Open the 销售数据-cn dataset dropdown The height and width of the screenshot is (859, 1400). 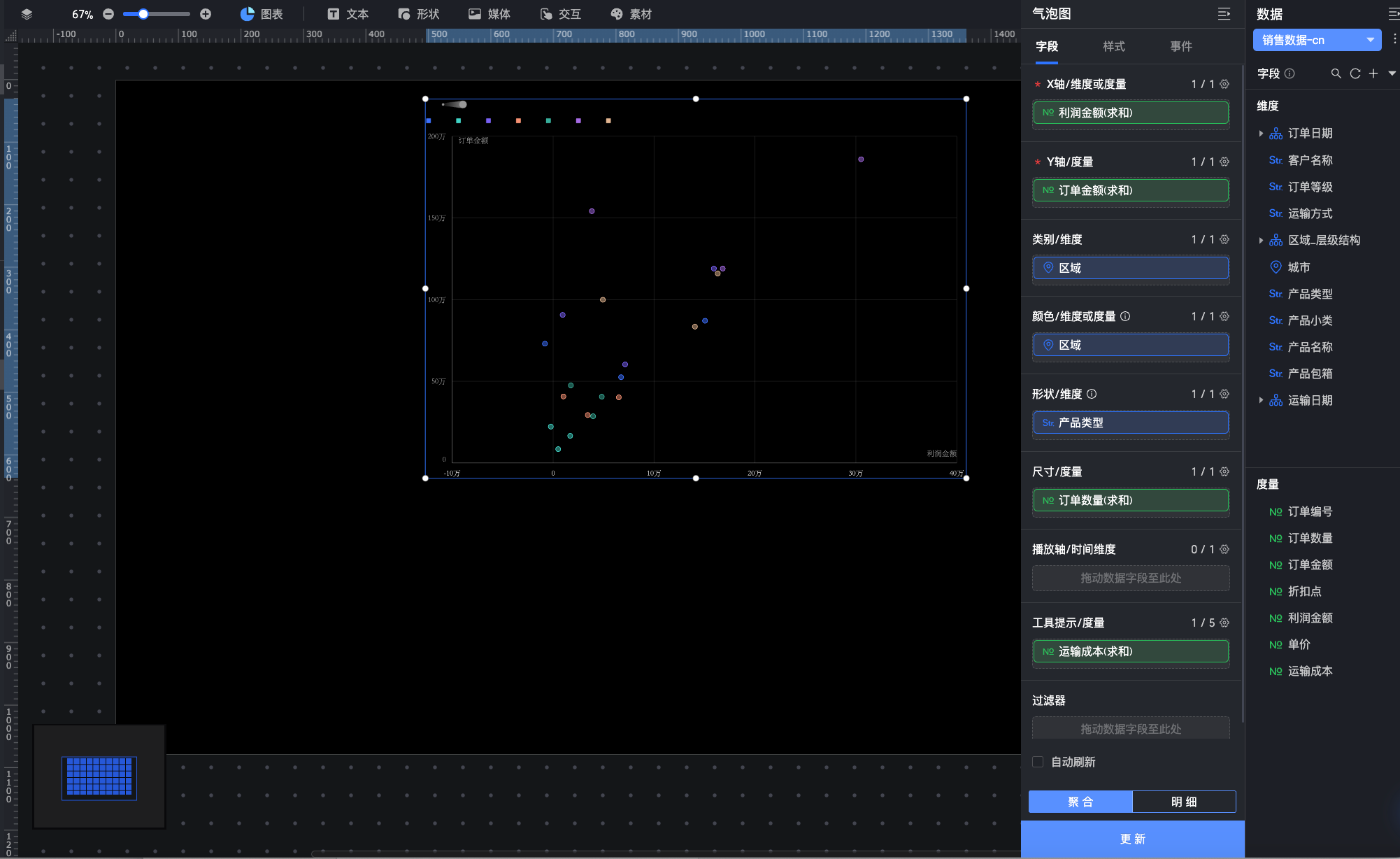(x=1317, y=40)
